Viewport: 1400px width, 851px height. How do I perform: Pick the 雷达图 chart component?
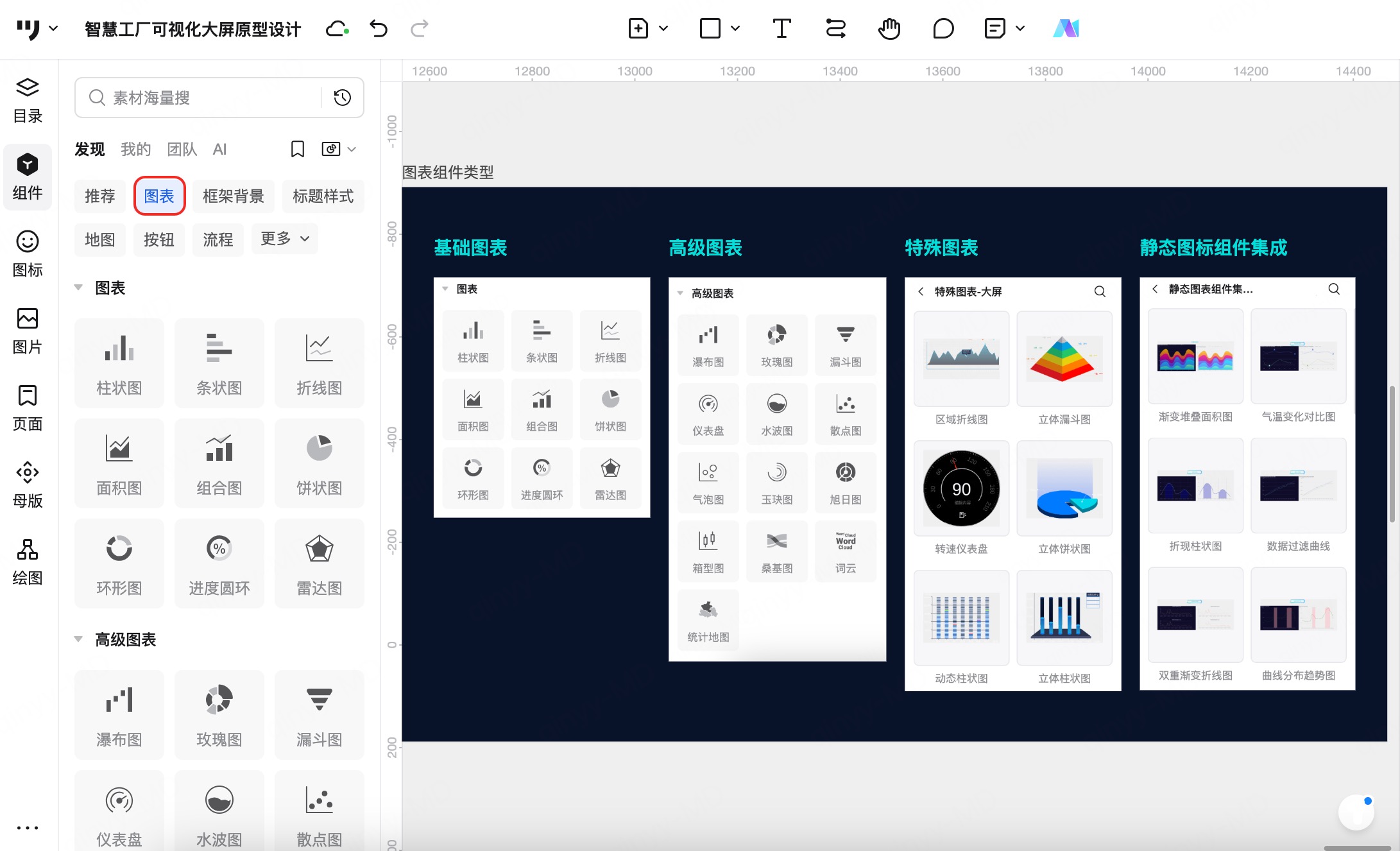coord(319,563)
